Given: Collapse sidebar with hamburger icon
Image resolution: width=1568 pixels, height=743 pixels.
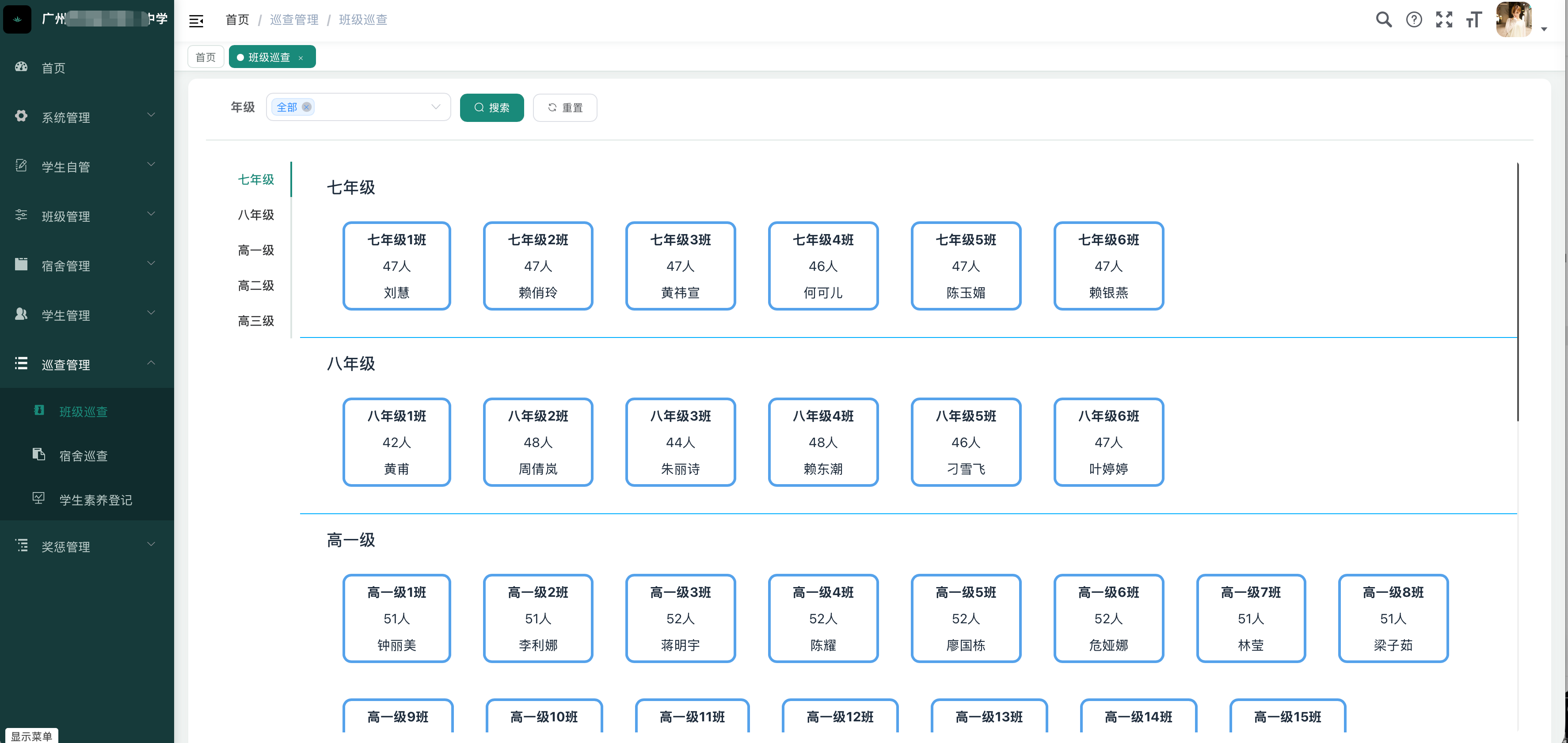Looking at the screenshot, I should pyautogui.click(x=196, y=21).
